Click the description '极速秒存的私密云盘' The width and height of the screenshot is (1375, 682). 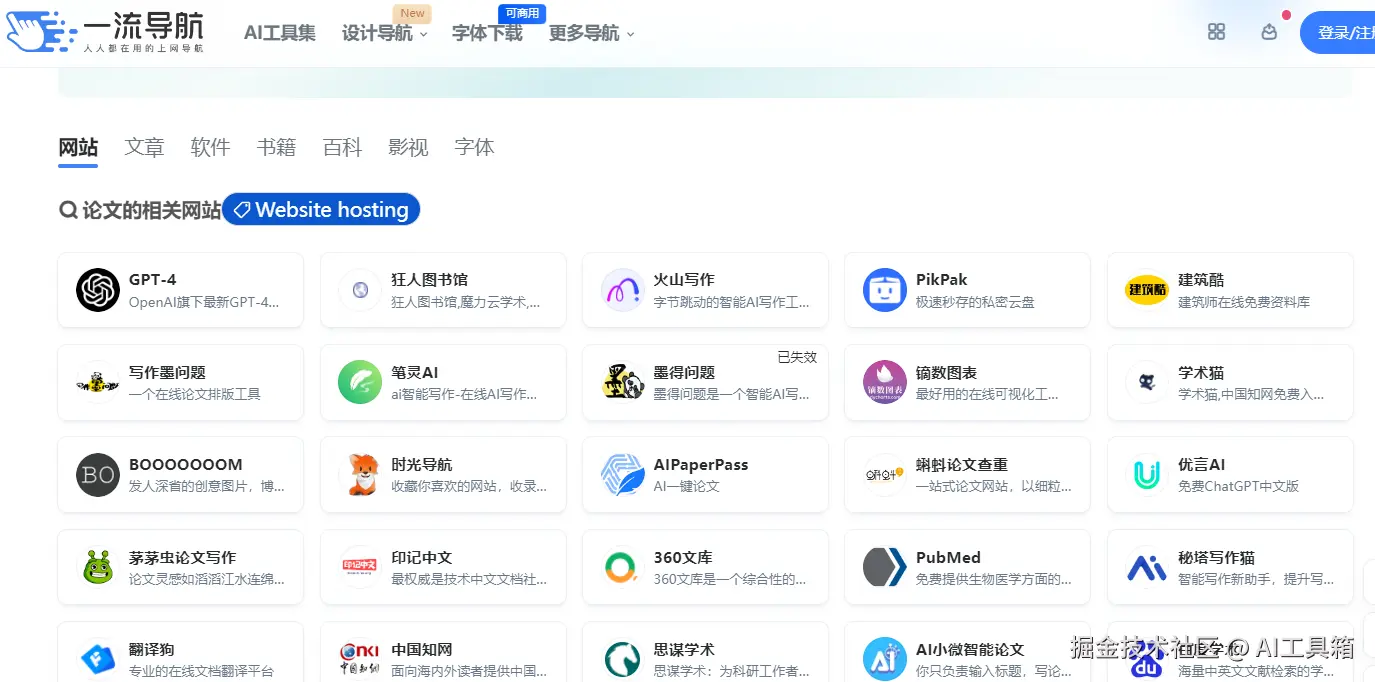click(975, 302)
